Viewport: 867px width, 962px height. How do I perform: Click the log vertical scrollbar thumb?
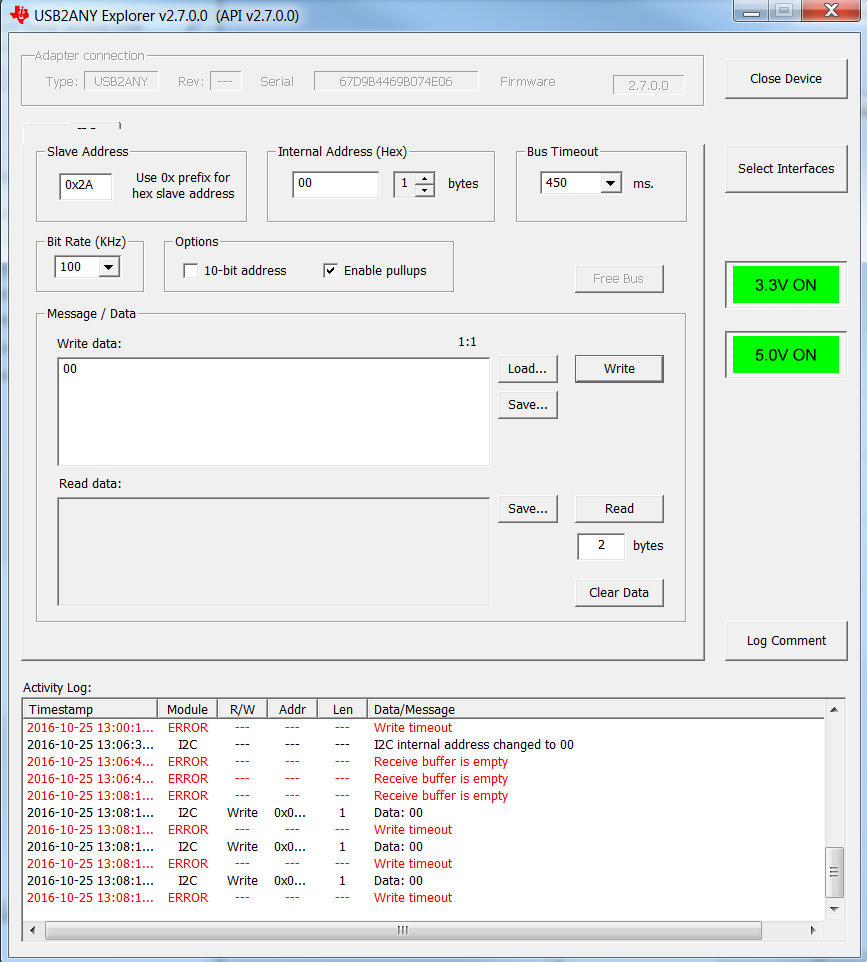[x=834, y=872]
